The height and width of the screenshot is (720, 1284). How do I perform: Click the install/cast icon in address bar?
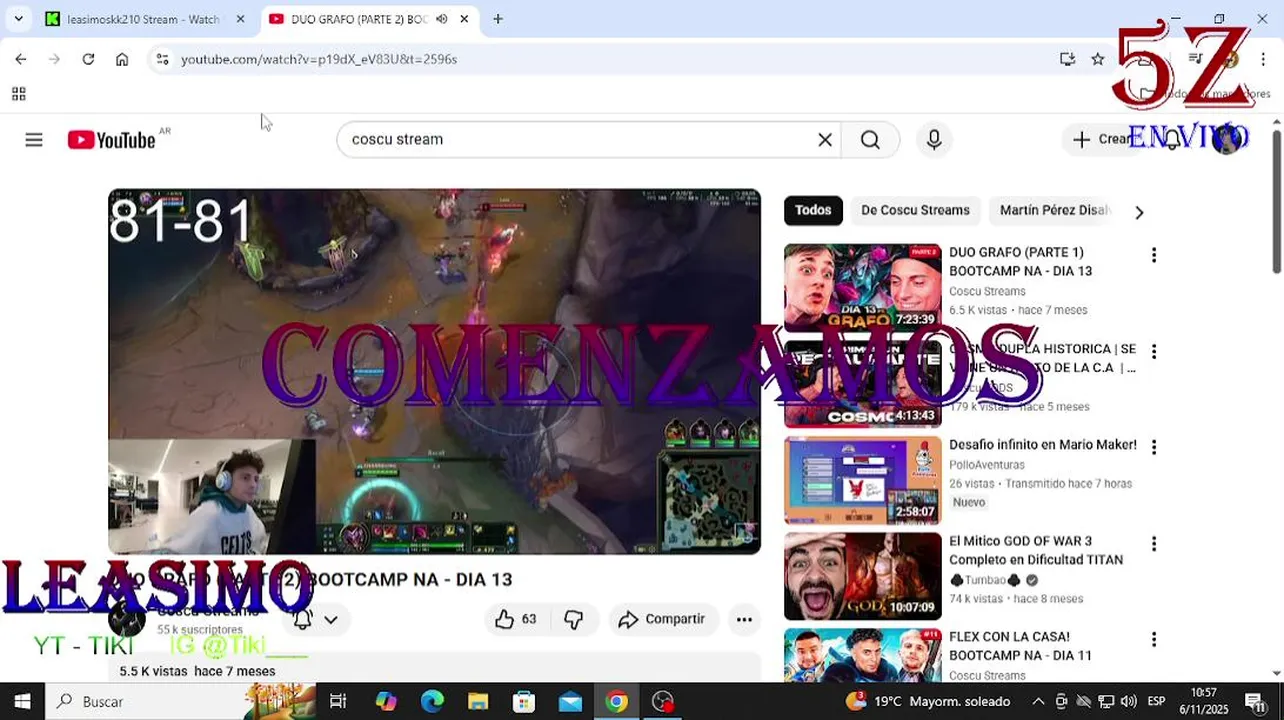1067,59
